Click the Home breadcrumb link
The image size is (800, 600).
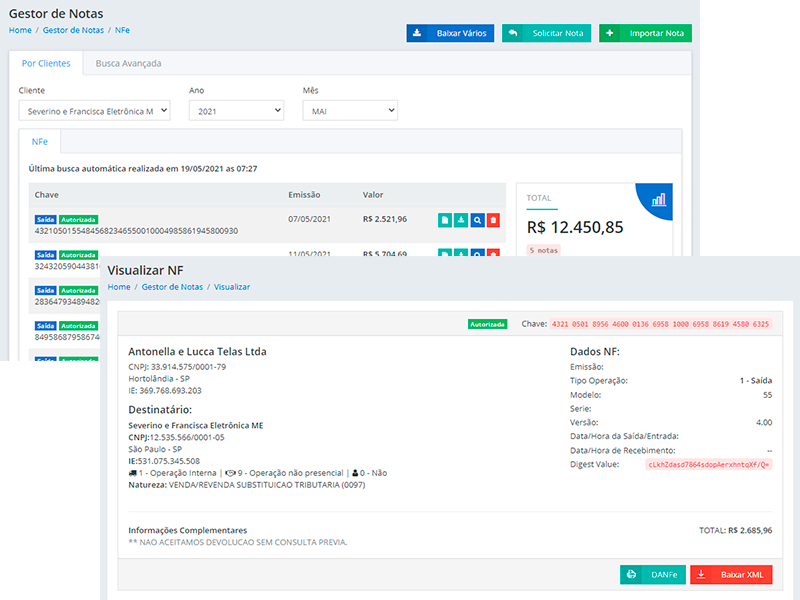click(x=20, y=31)
